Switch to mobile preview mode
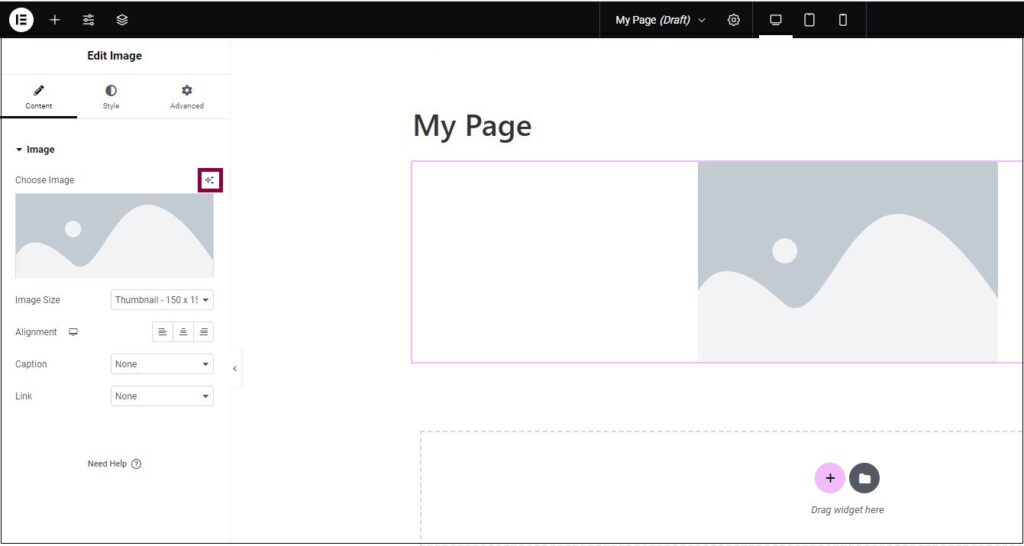Screen dimensions: 1024x546 (x=843, y=20)
